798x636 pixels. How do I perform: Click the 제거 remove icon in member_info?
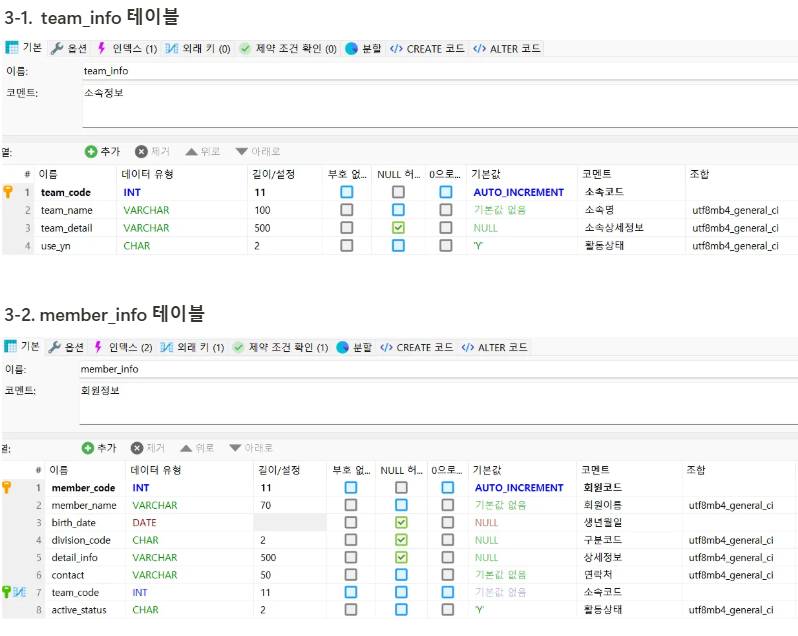[x=136, y=448]
